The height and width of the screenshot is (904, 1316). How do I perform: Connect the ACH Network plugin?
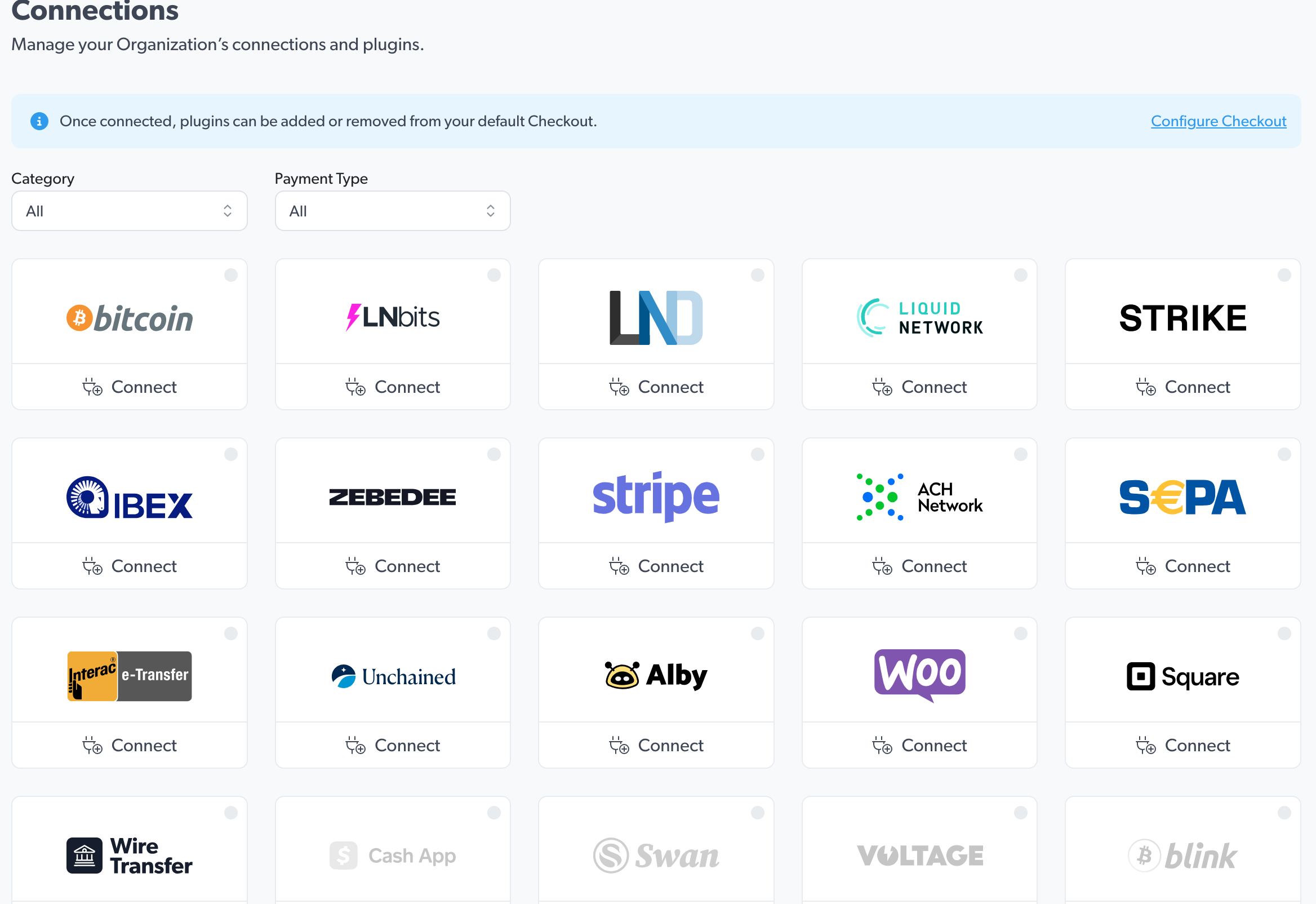919,566
